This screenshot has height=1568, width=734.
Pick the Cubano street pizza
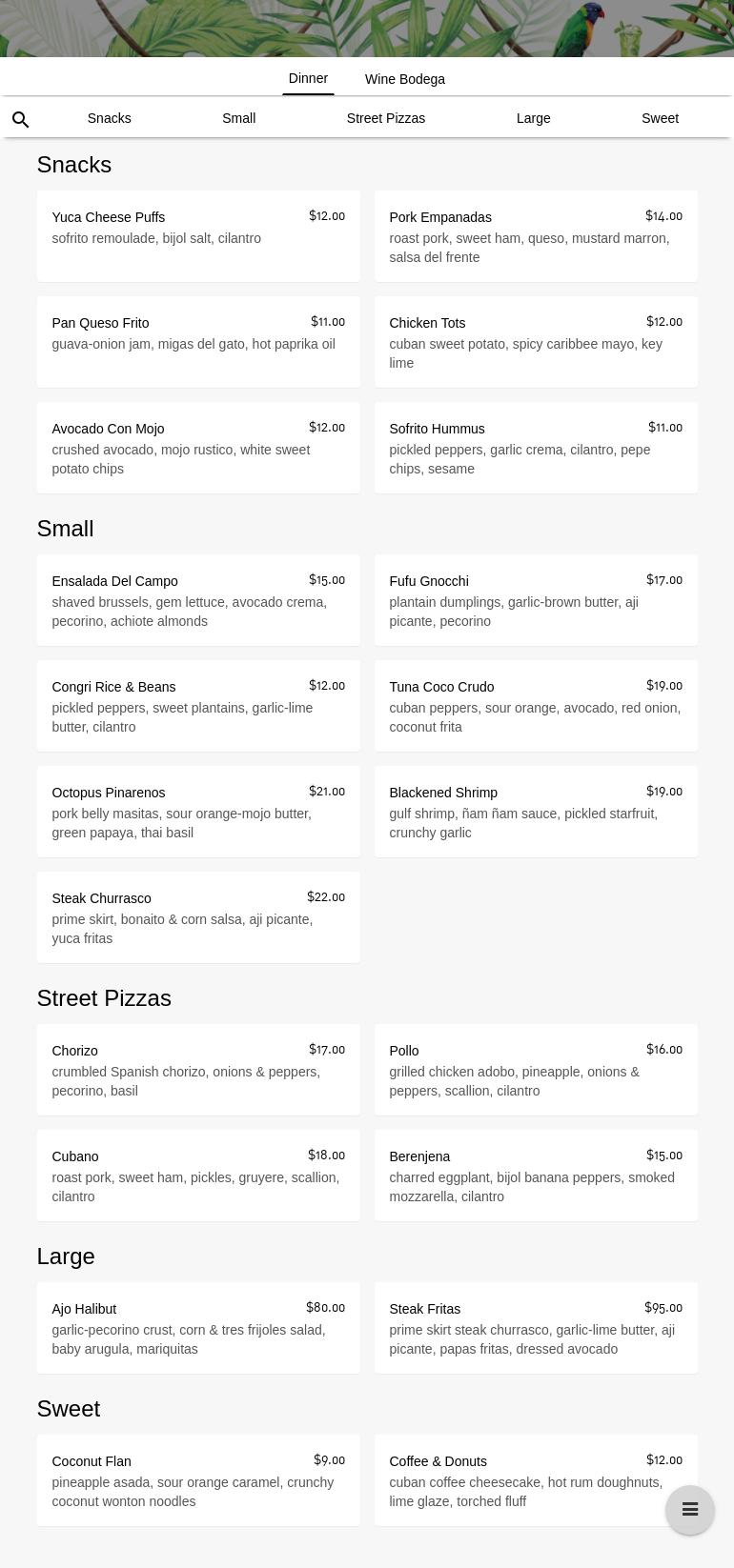coord(198,1176)
